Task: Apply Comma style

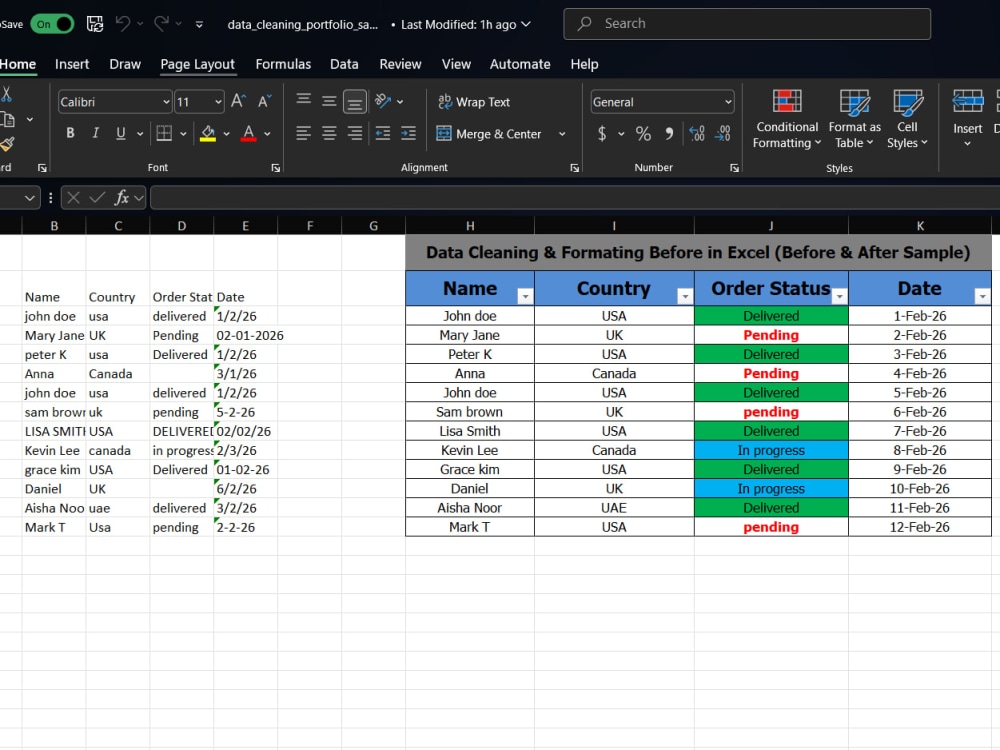Action: (x=669, y=133)
